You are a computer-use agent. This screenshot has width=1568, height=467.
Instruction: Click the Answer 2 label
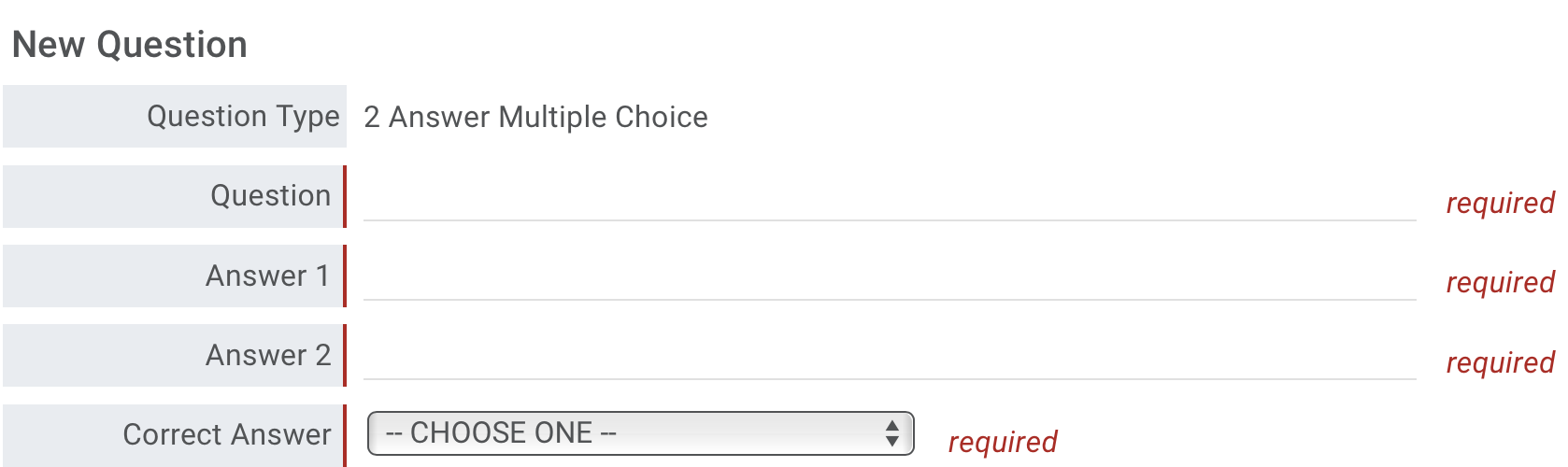268,356
